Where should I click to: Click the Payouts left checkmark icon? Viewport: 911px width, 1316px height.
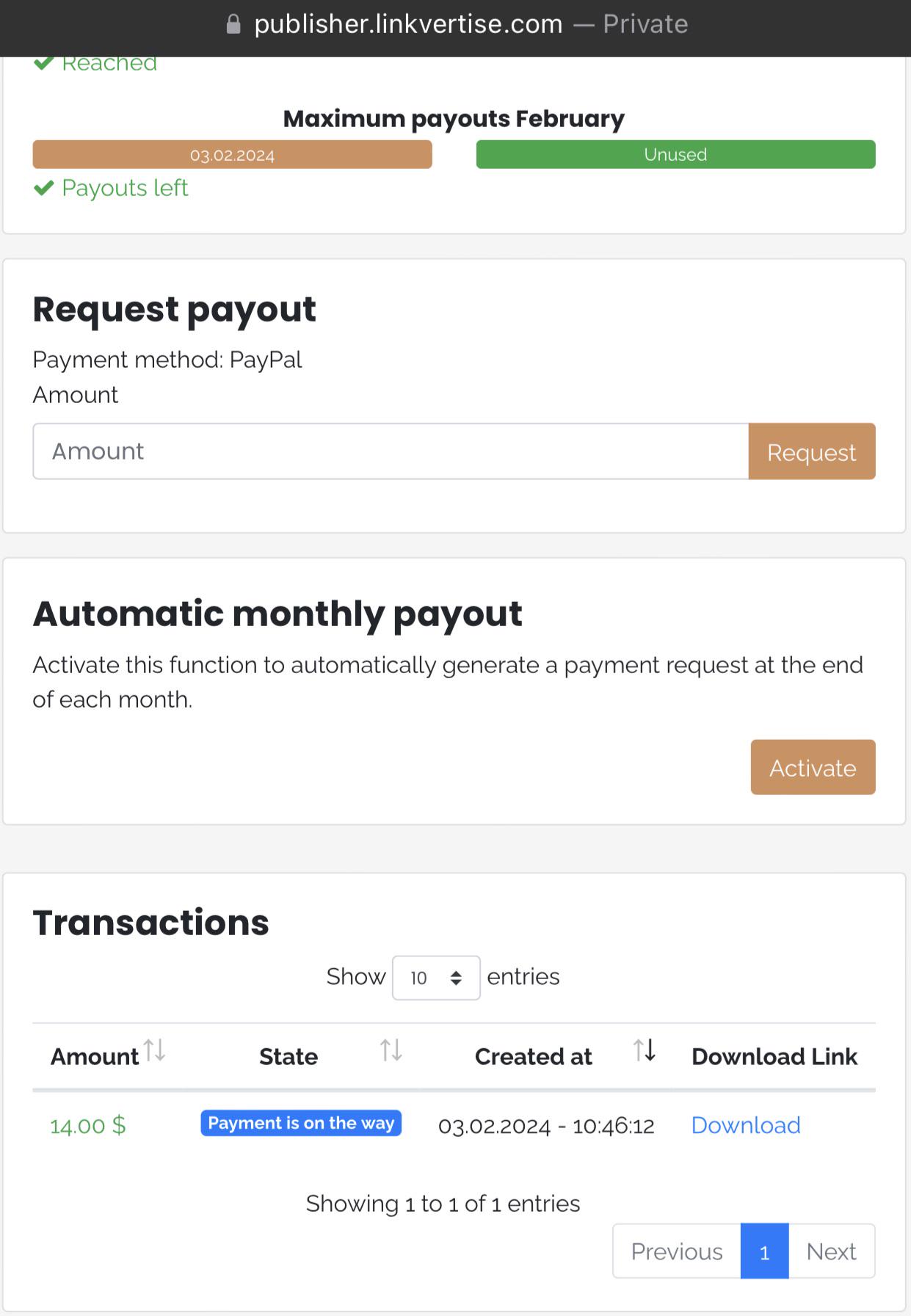[x=44, y=189]
